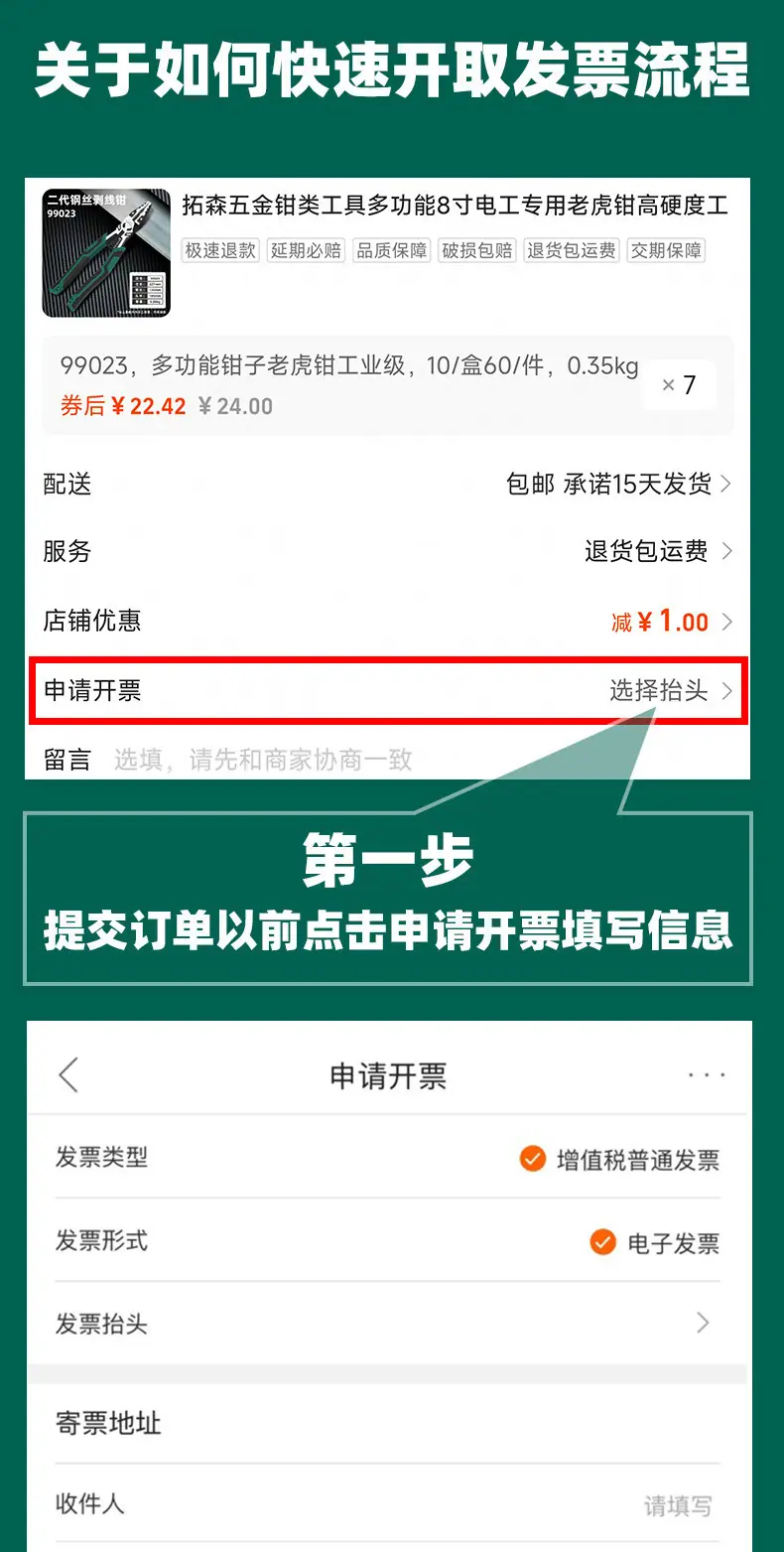Select 增值税普通发票 invoice type
The width and height of the screenshot is (784, 1552).
point(620,1159)
